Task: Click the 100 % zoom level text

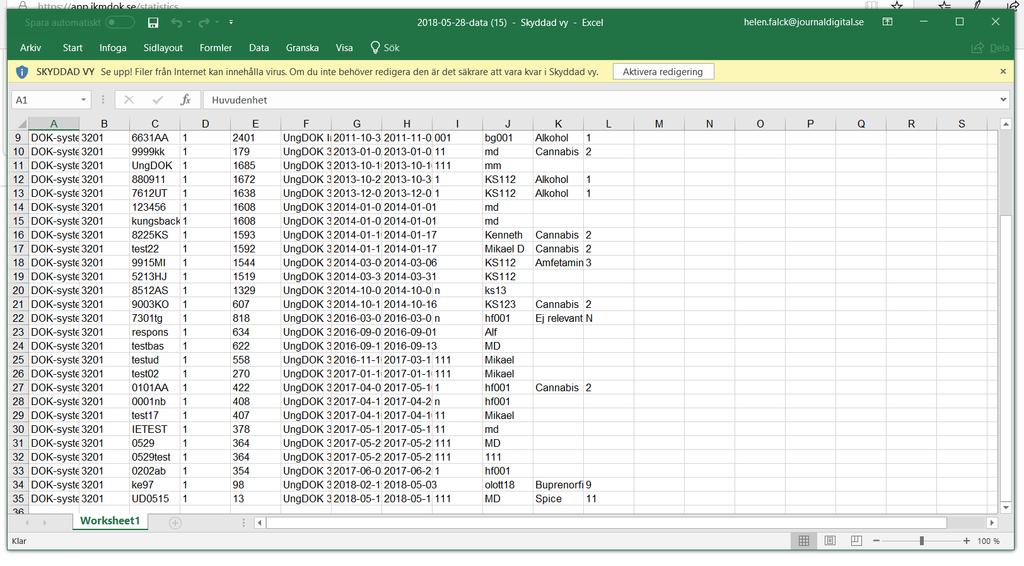Action: (988, 541)
